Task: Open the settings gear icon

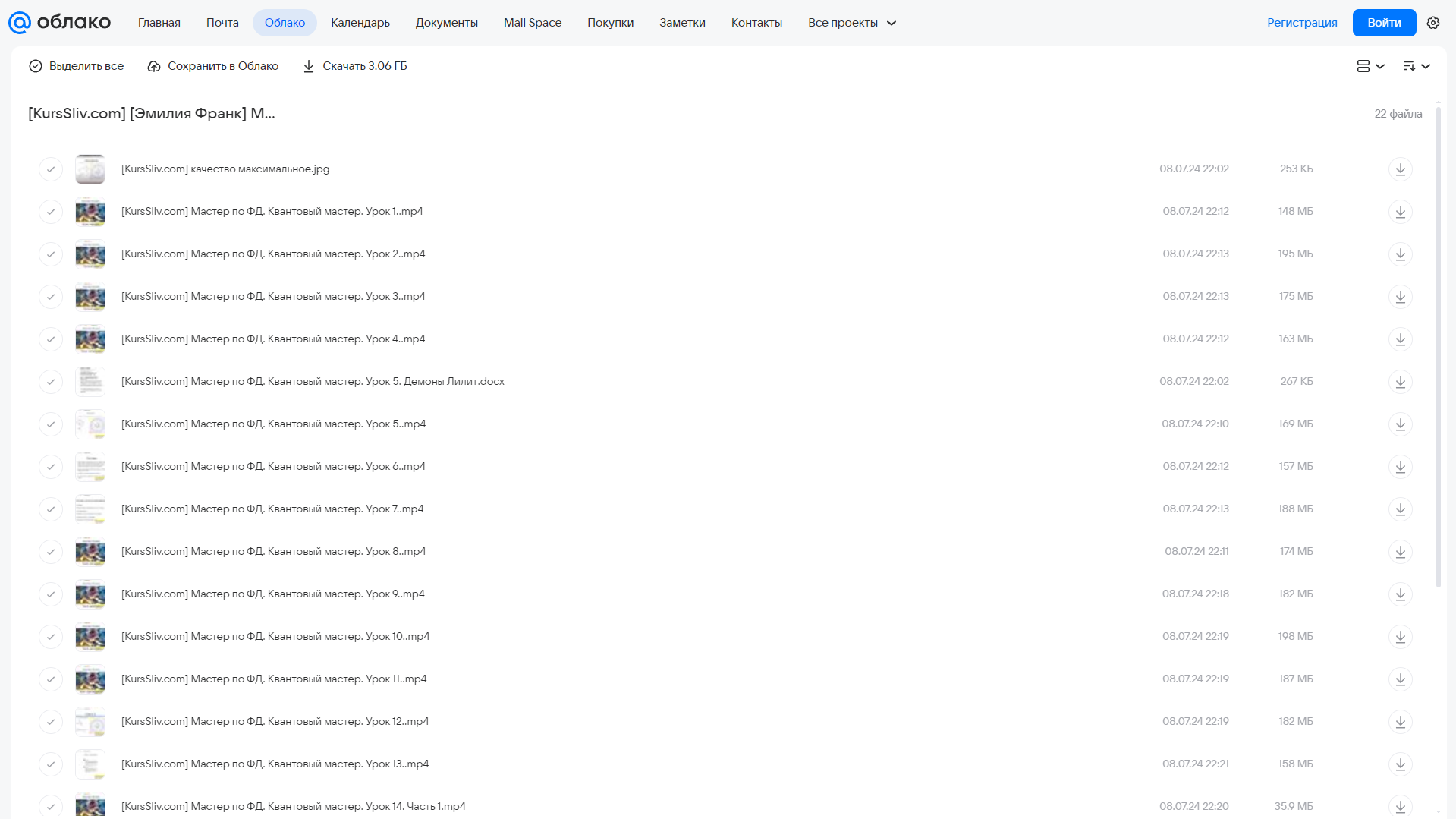Action: (1432, 23)
